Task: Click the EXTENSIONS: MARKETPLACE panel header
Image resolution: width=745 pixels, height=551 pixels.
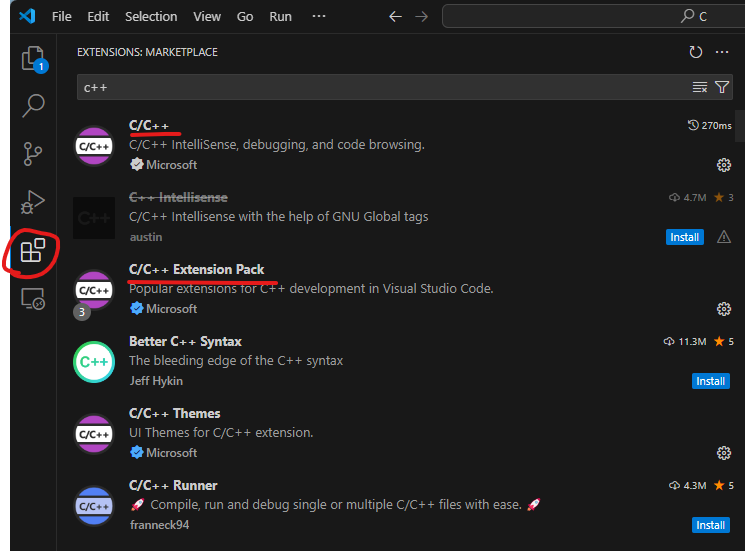Action: pyautogui.click(x=147, y=52)
